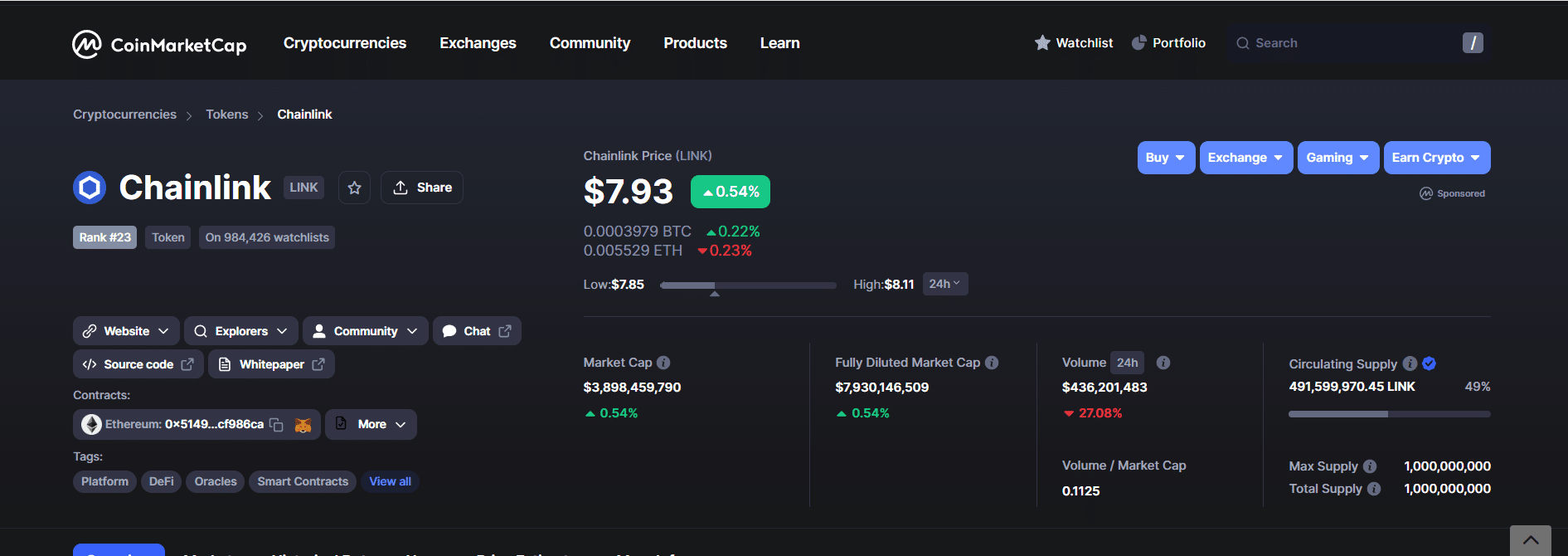This screenshot has width=1568, height=556.
Task: Expand the Explorers dropdown
Action: click(x=241, y=331)
